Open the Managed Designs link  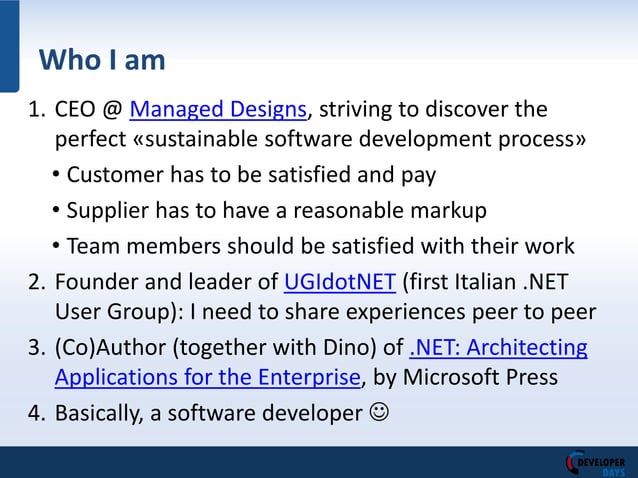coord(218,109)
